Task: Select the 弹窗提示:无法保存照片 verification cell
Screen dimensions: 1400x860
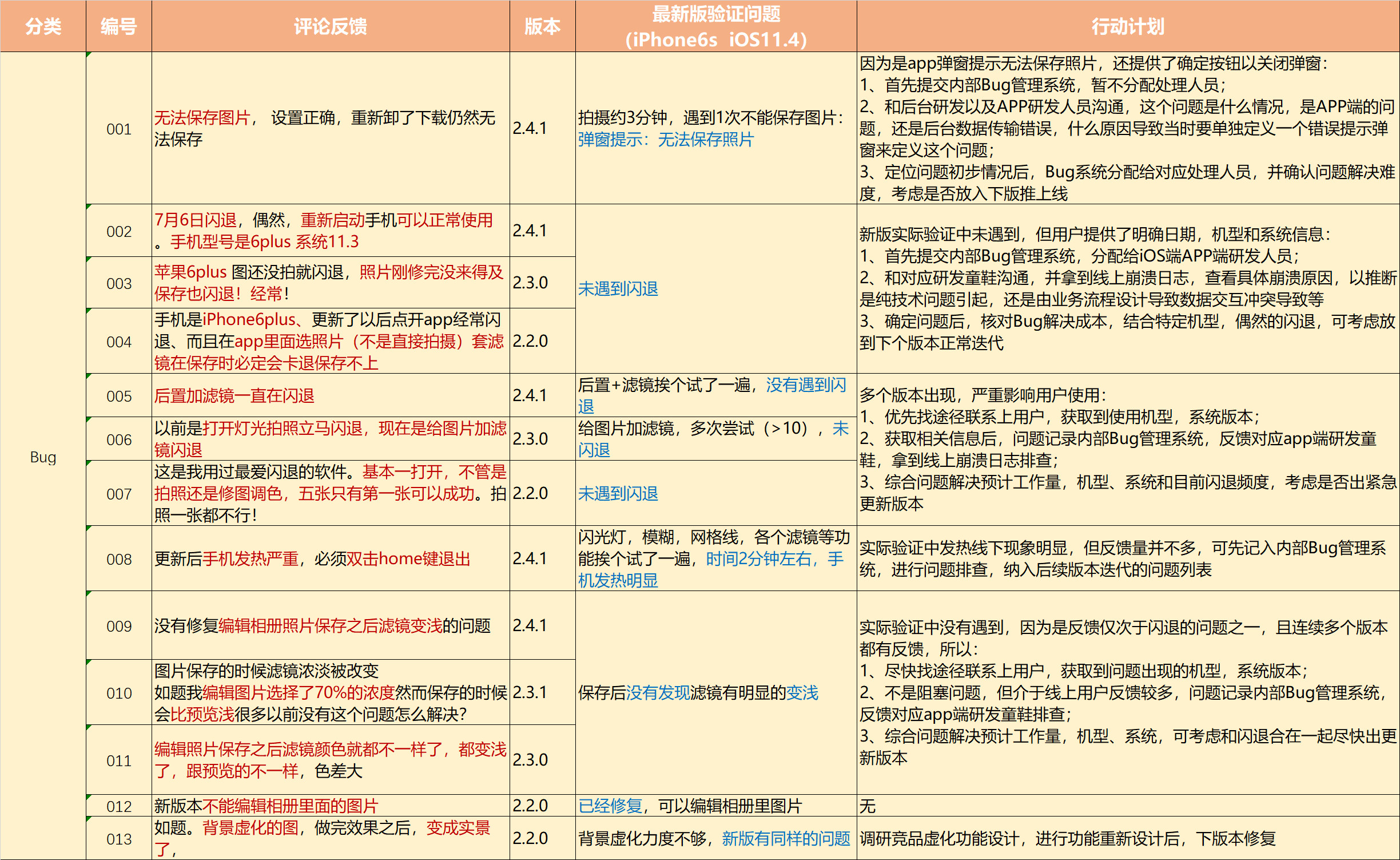Action: (715, 129)
